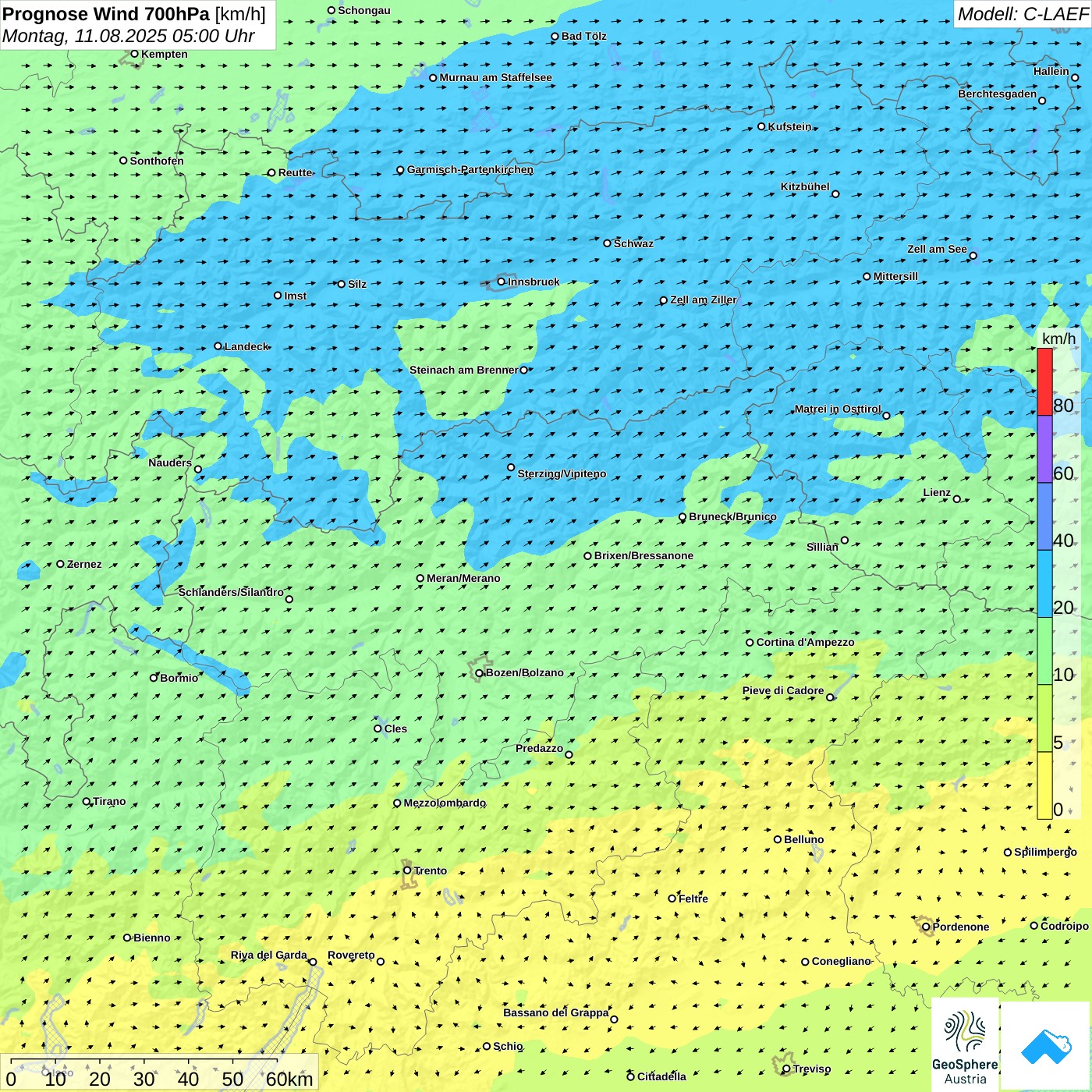Click the Feltre location marker

[x=672, y=899]
